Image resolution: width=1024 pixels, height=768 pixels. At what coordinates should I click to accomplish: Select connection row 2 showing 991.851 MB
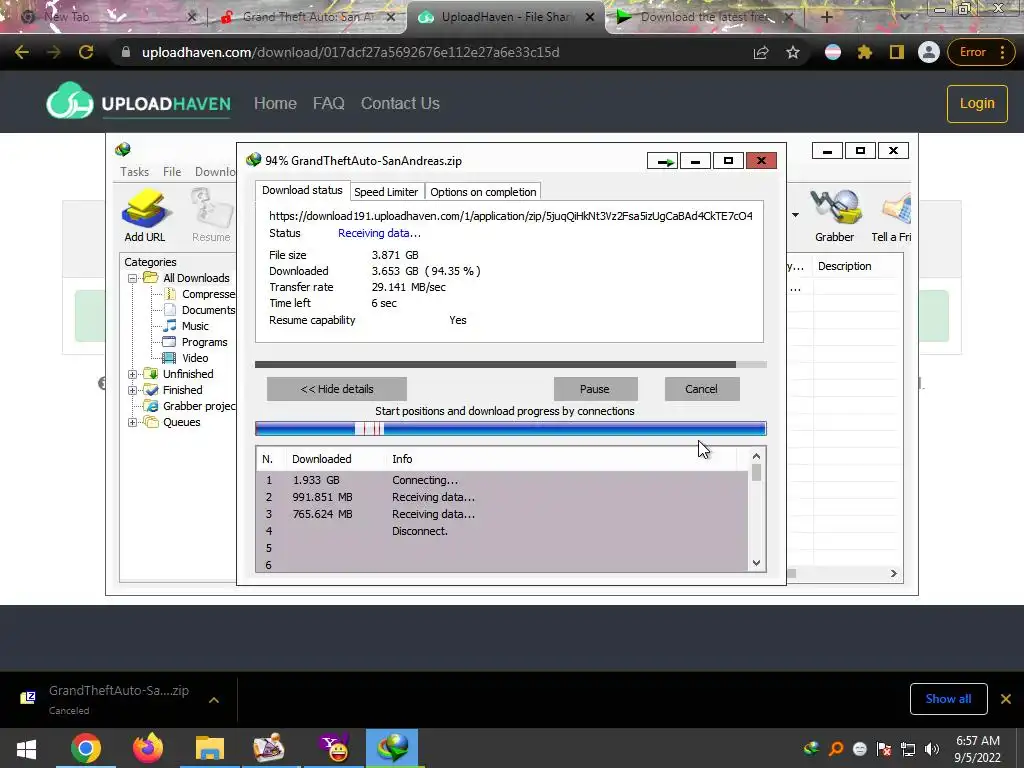502,497
